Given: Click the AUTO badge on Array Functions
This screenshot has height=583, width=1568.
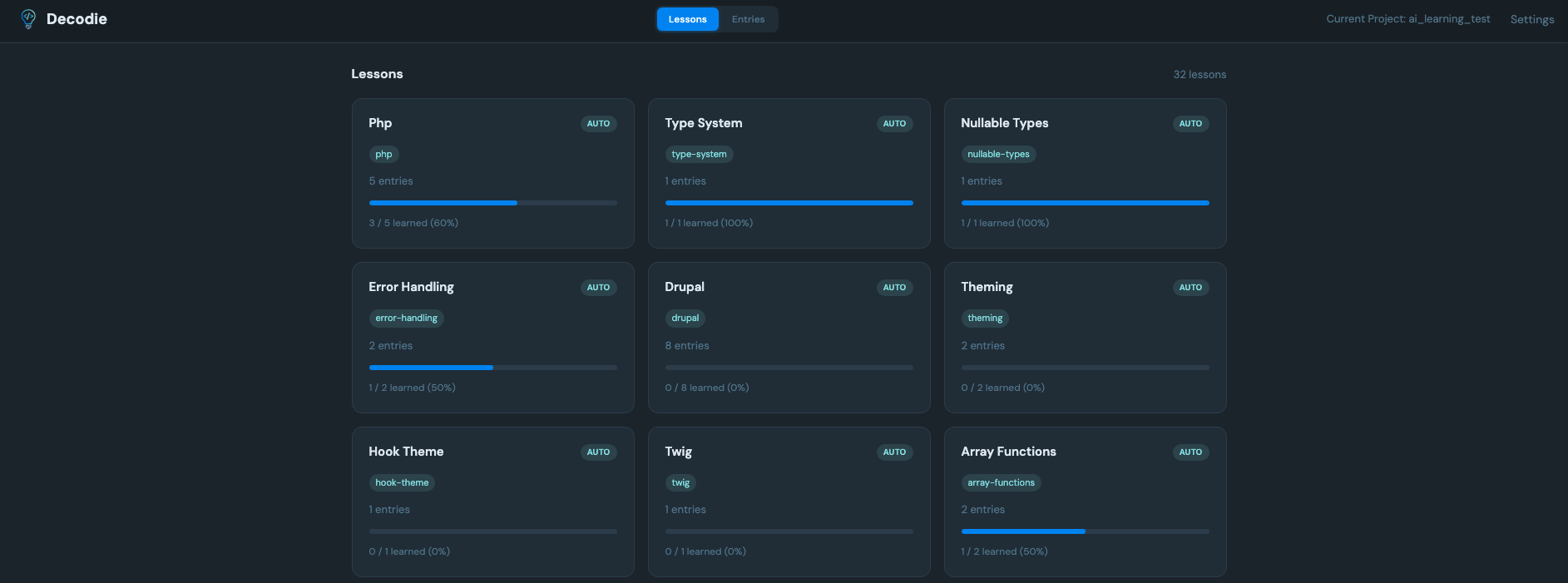Looking at the screenshot, I should 1190,452.
